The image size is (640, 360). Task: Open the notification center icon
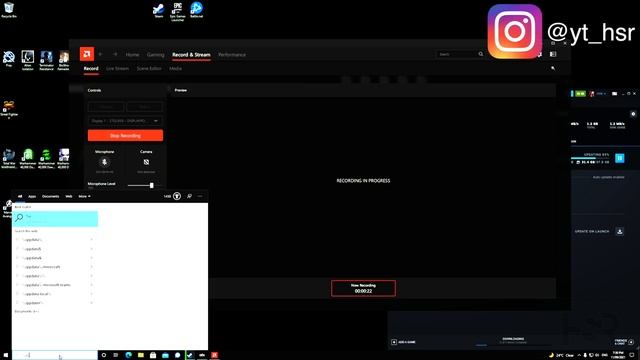tap(632, 355)
